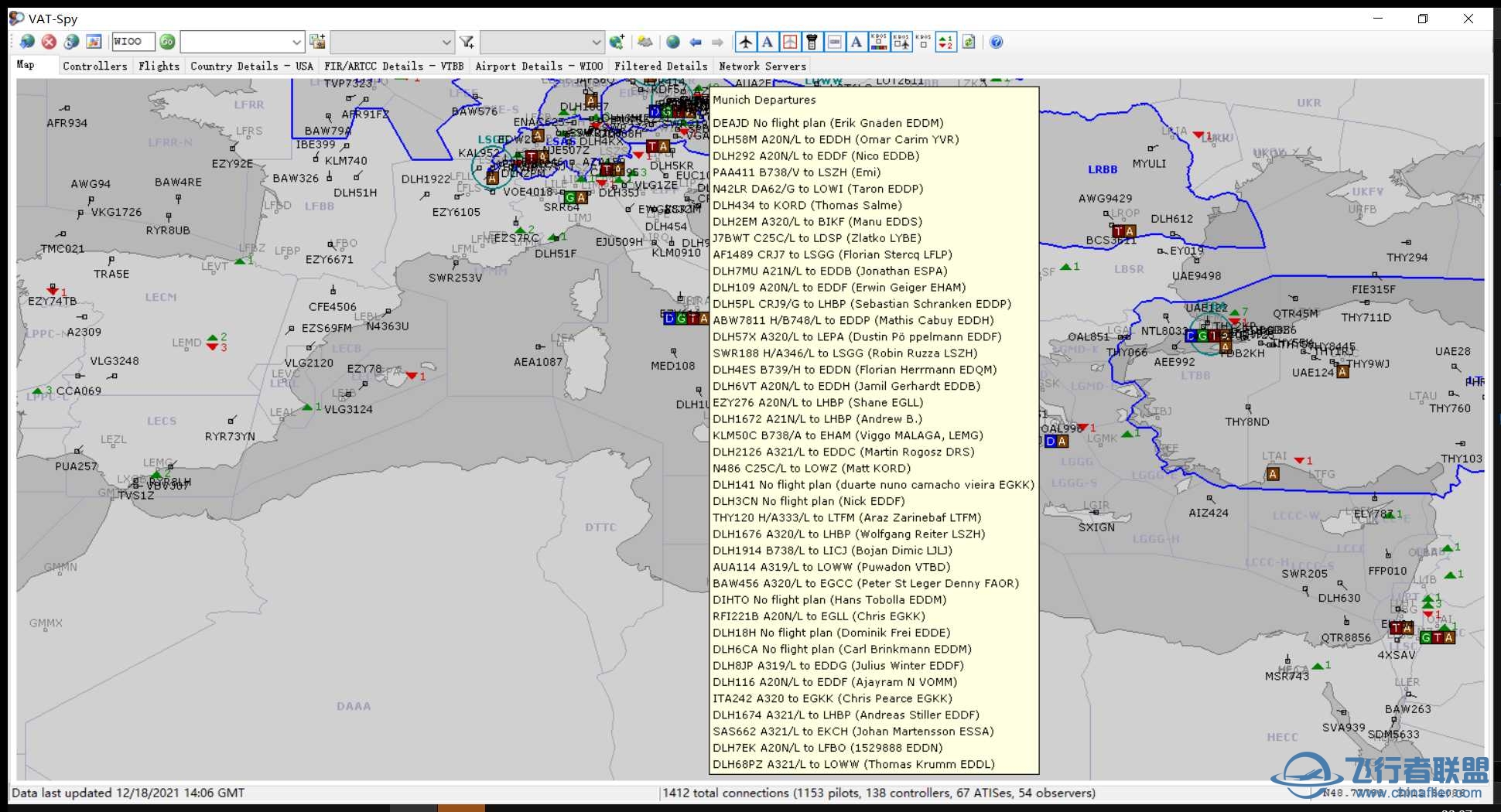The width and height of the screenshot is (1501, 812).
Task: Click the CCA069 aircraft label on map
Action: coord(79,391)
